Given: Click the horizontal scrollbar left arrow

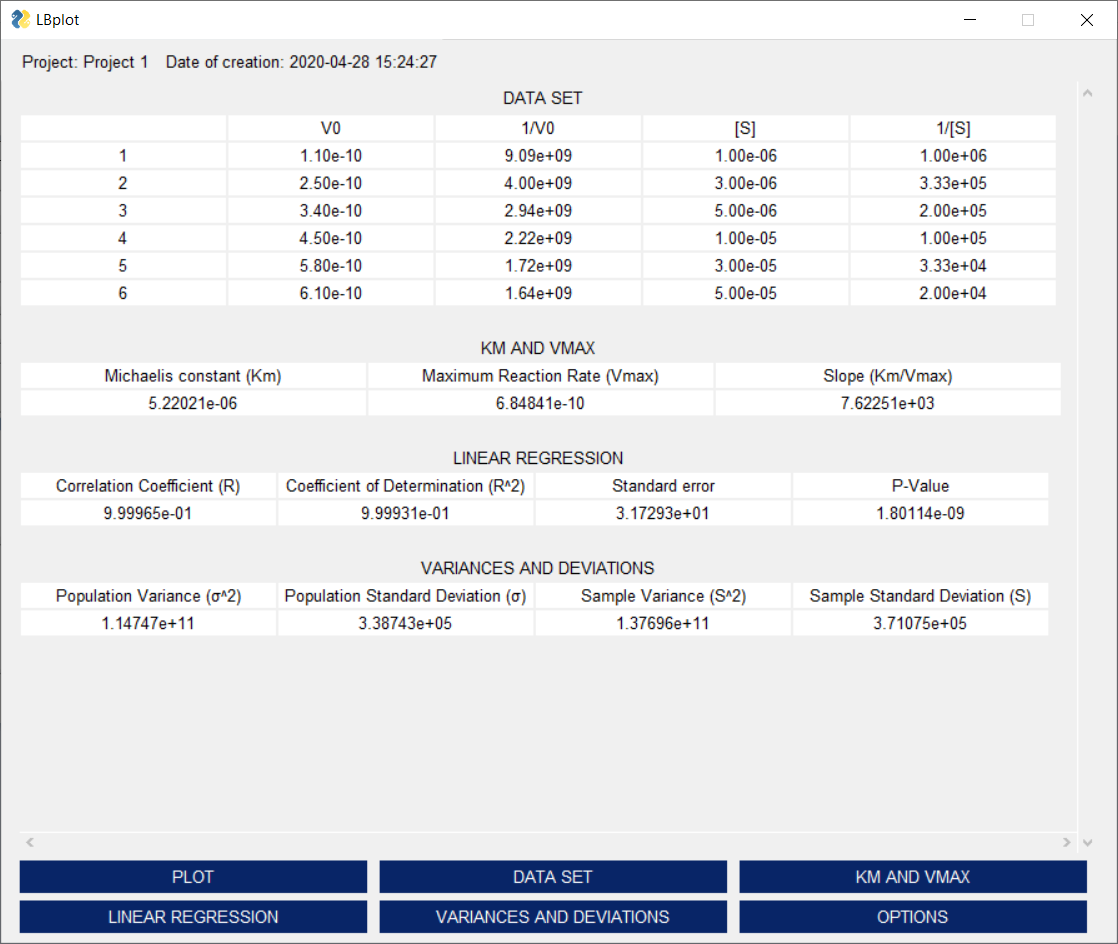Looking at the screenshot, I should pyautogui.click(x=30, y=842).
